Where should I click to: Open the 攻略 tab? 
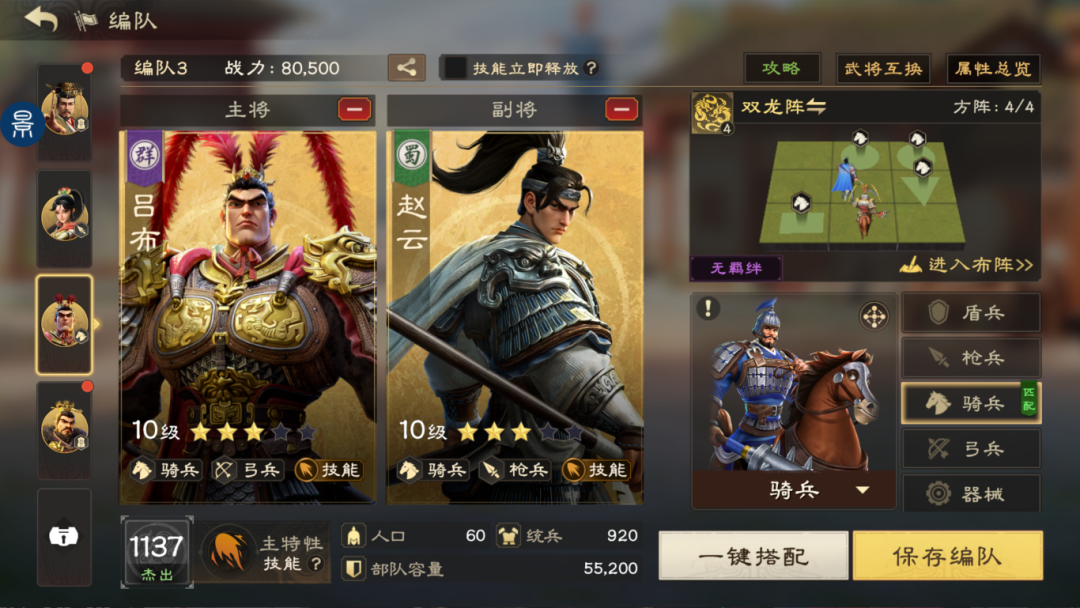click(782, 68)
